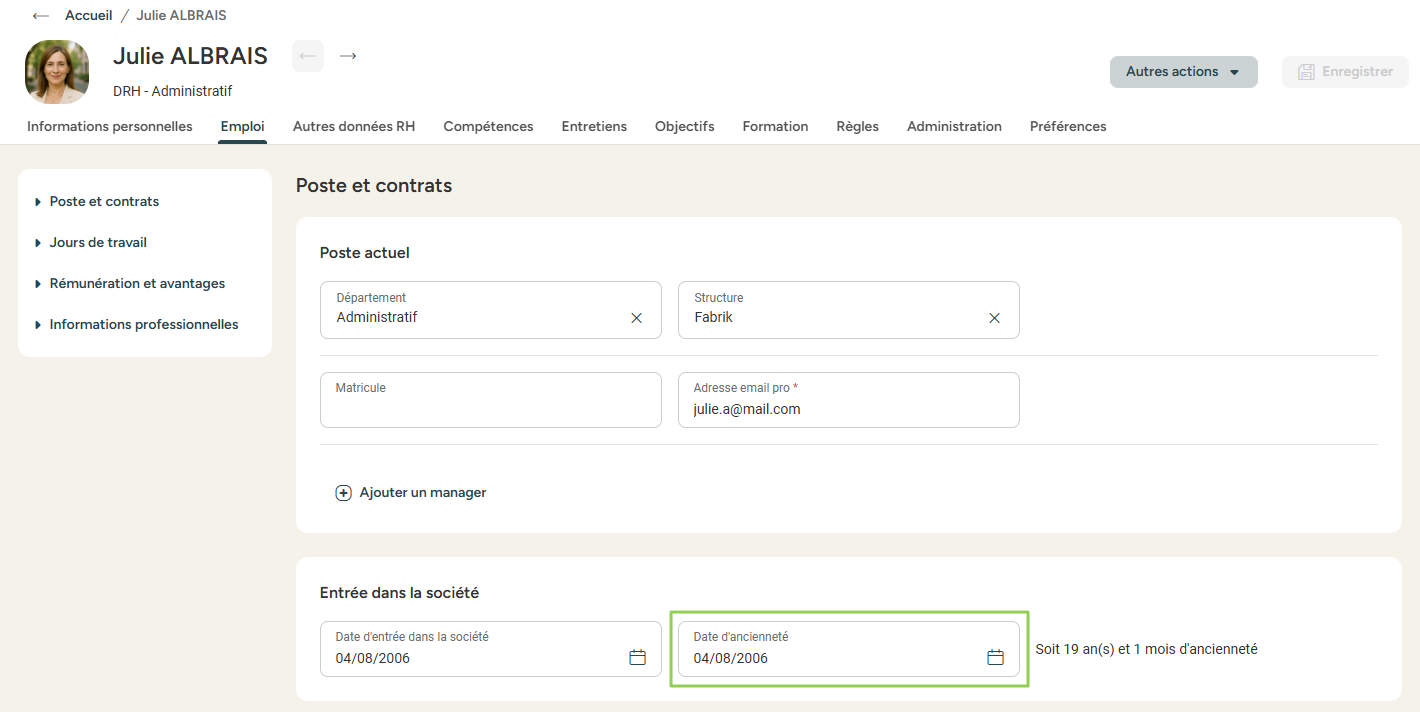Expand Jours de travail sidebar section
This screenshot has height=712, width=1420.
98,242
